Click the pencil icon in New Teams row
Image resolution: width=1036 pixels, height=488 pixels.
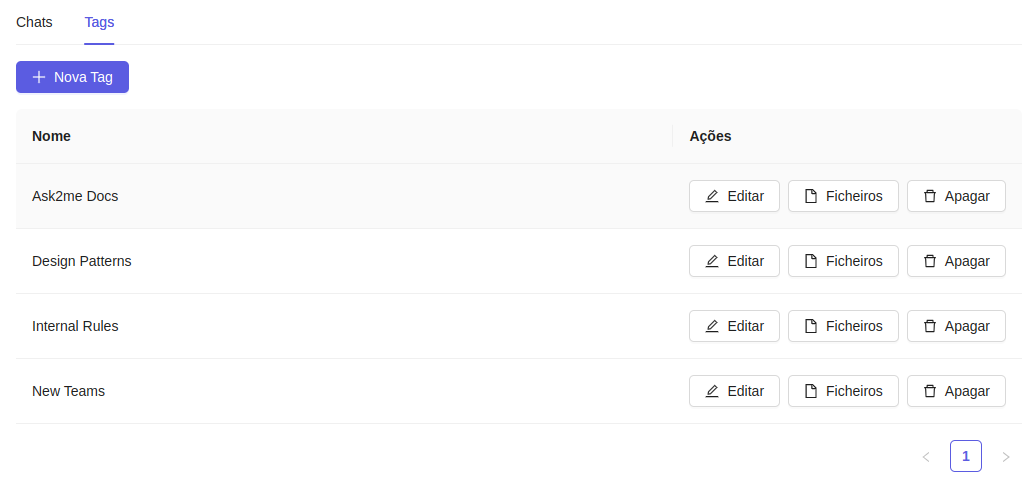pyautogui.click(x=712, y=392)
